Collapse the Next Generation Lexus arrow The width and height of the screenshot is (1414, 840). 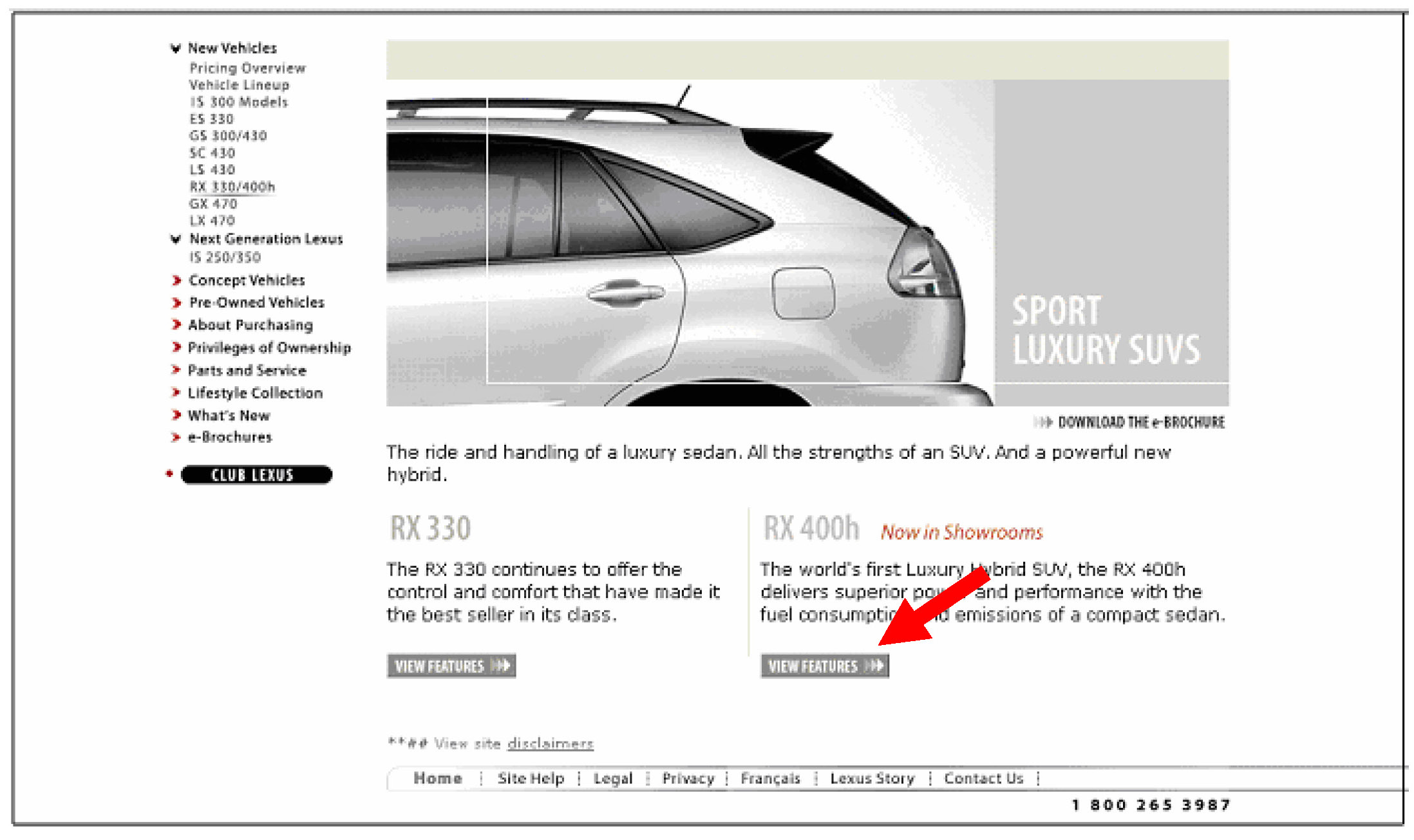pos(175,239)
